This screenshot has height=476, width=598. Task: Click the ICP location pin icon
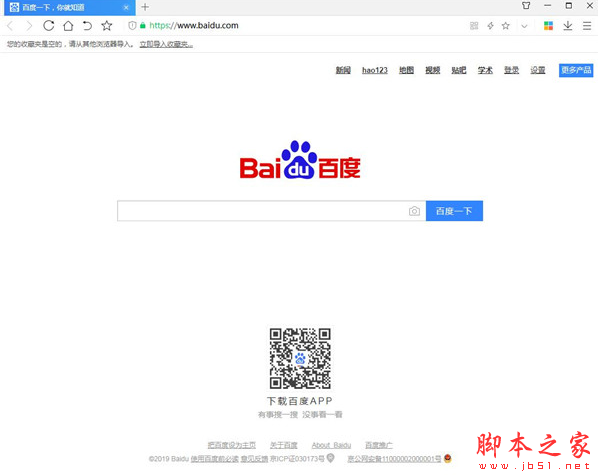331,458
